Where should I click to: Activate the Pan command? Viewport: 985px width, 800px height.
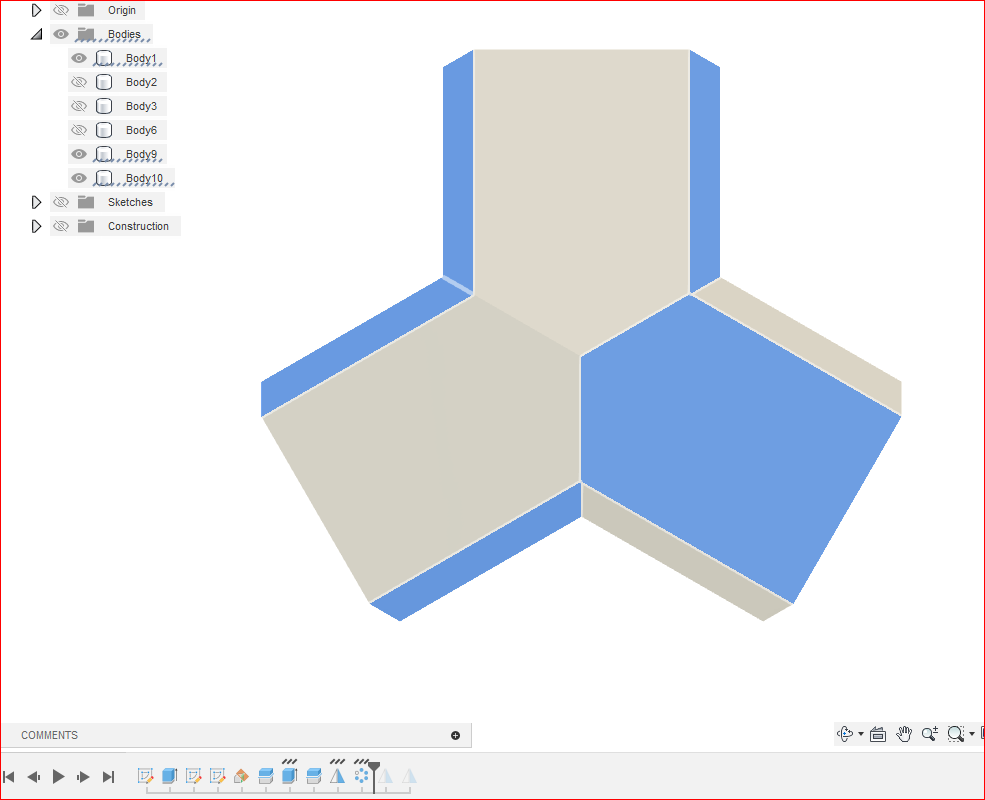[x=904, y=734]
